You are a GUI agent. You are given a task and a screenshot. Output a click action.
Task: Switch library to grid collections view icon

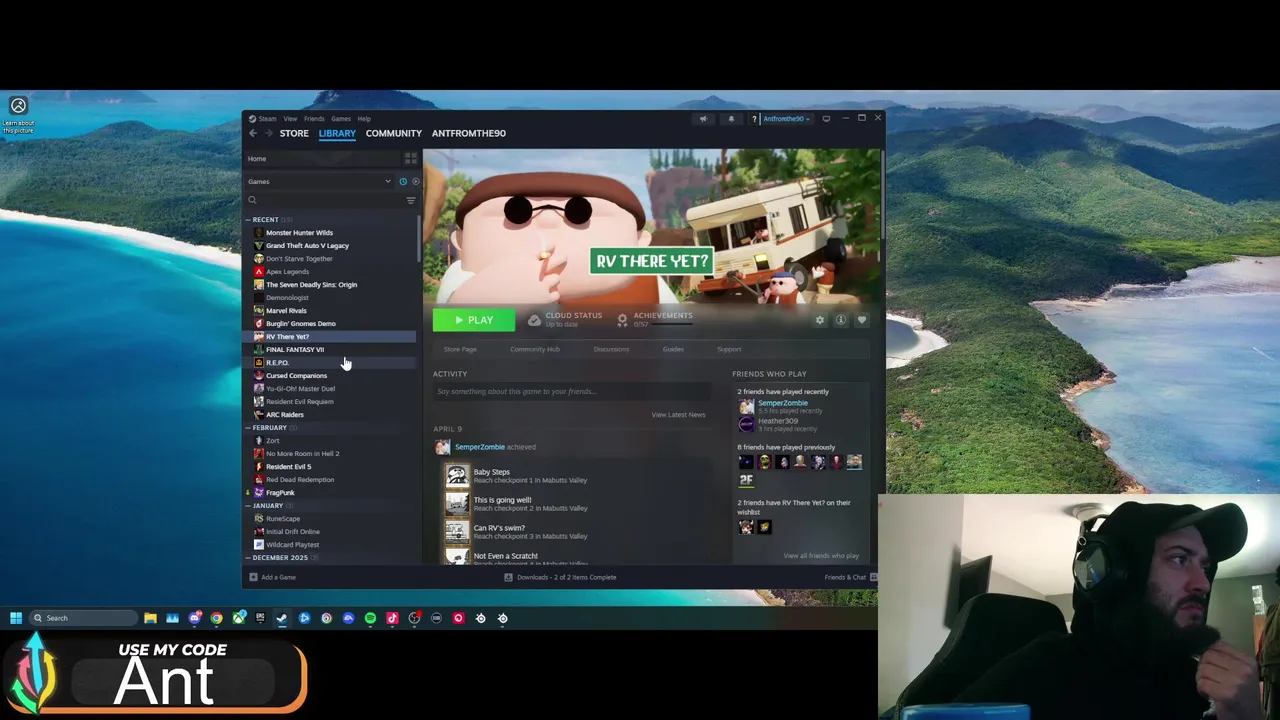410,158
